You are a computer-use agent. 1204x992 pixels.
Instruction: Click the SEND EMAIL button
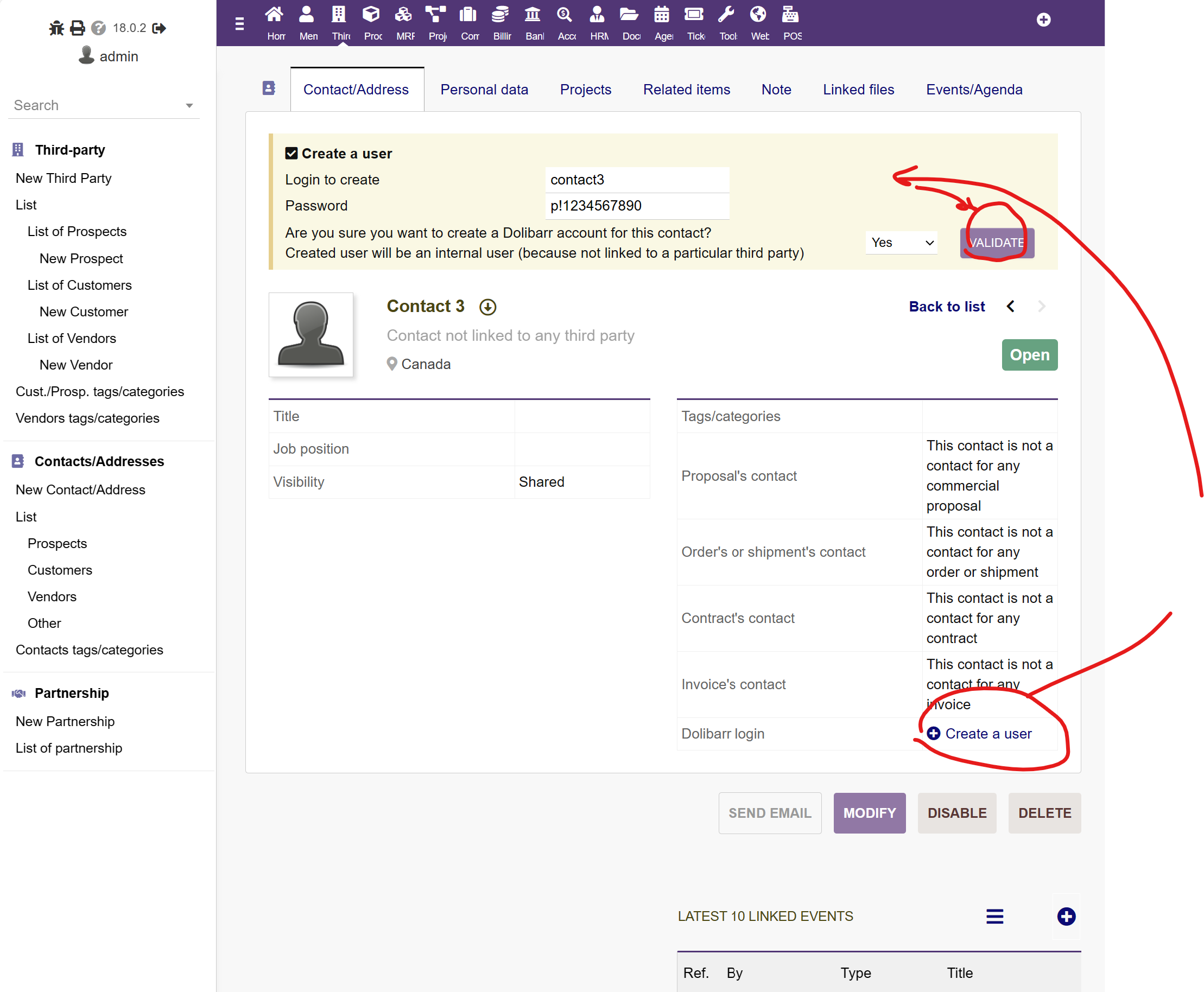(x=770, y=812)
